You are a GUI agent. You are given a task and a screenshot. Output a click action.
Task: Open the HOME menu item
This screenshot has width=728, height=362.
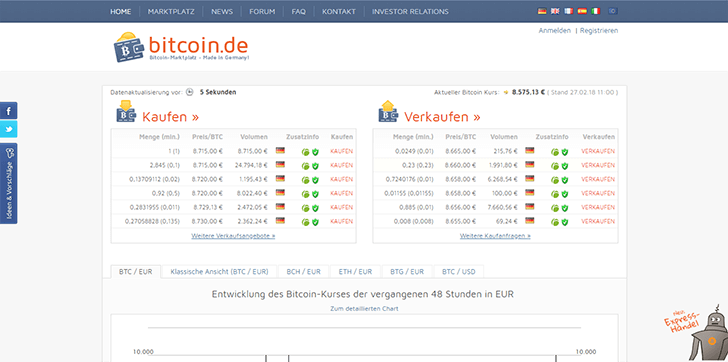click(121, 12)
